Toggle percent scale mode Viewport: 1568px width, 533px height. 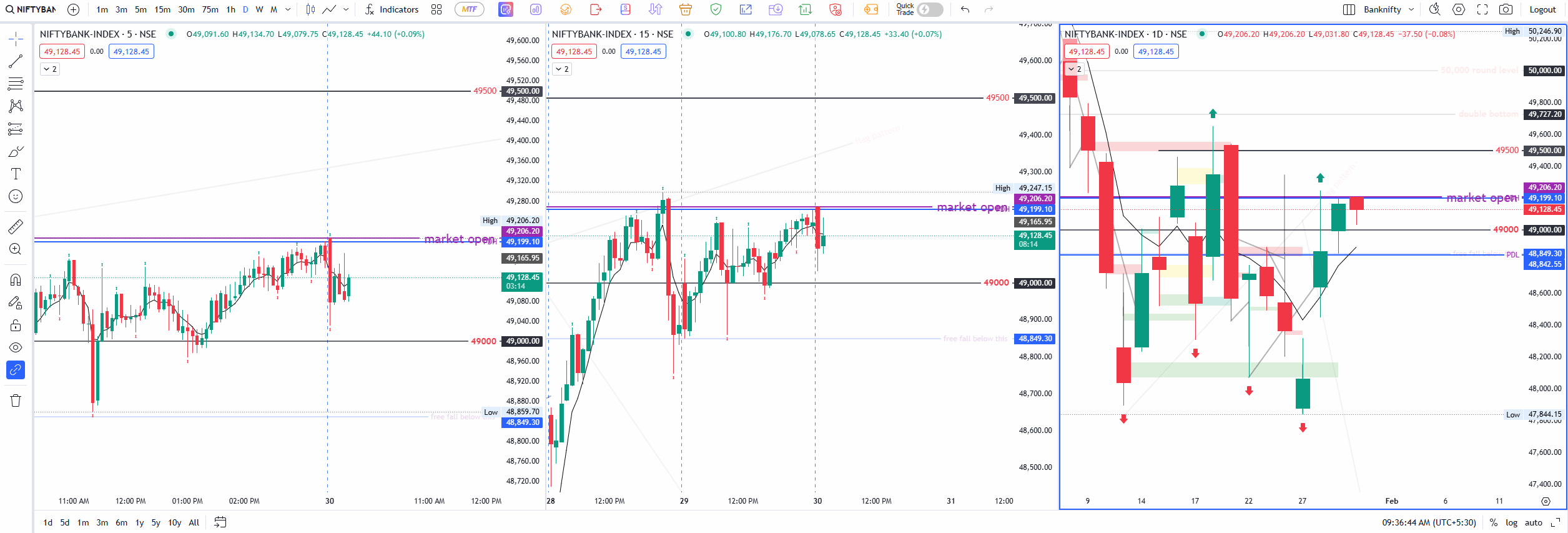point(1494,522)
